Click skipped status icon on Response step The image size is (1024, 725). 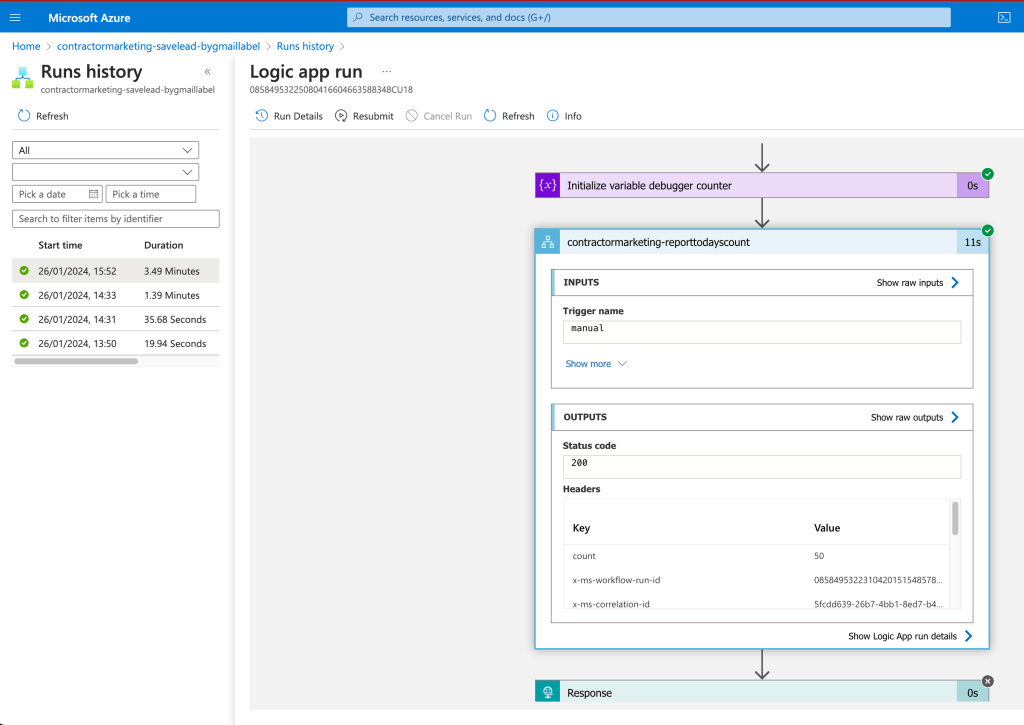[988, 681]
